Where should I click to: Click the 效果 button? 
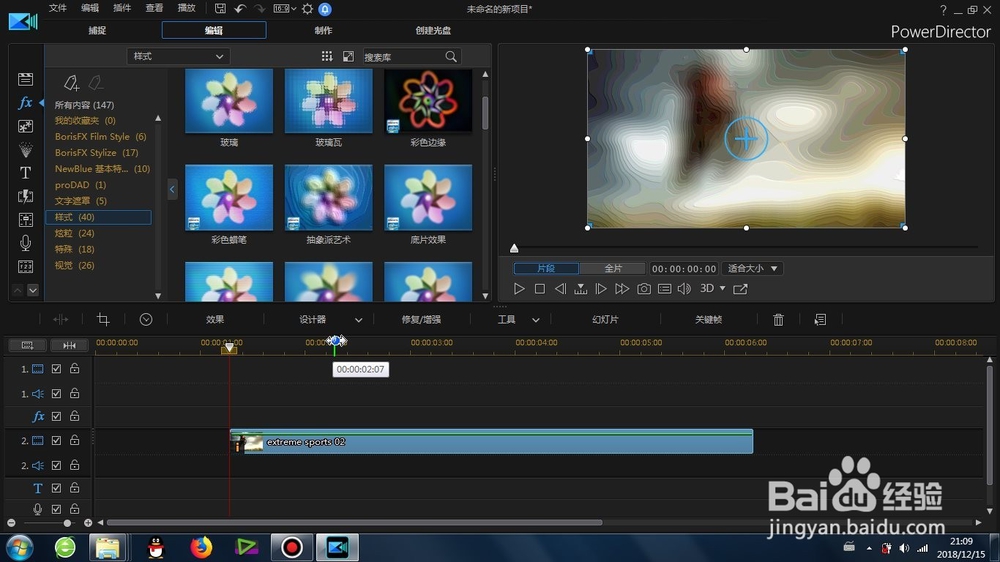[215, 319]
